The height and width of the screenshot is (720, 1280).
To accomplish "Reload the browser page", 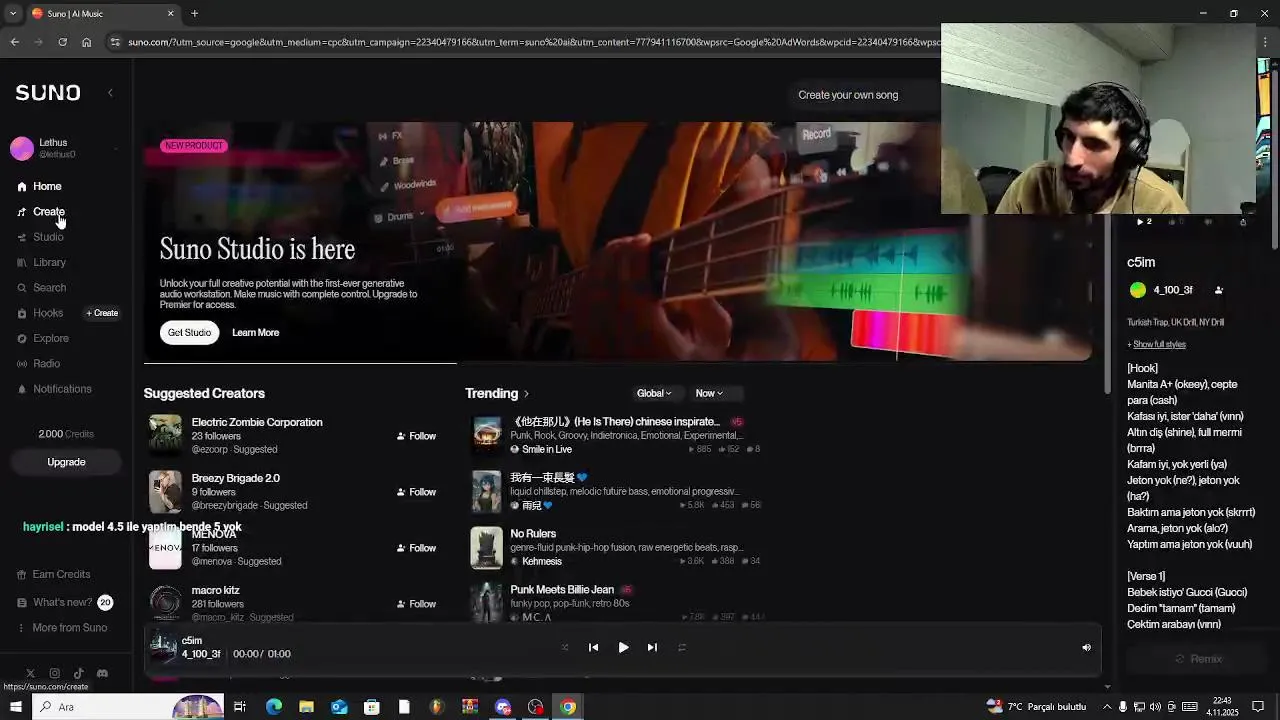I will point(62,42).
